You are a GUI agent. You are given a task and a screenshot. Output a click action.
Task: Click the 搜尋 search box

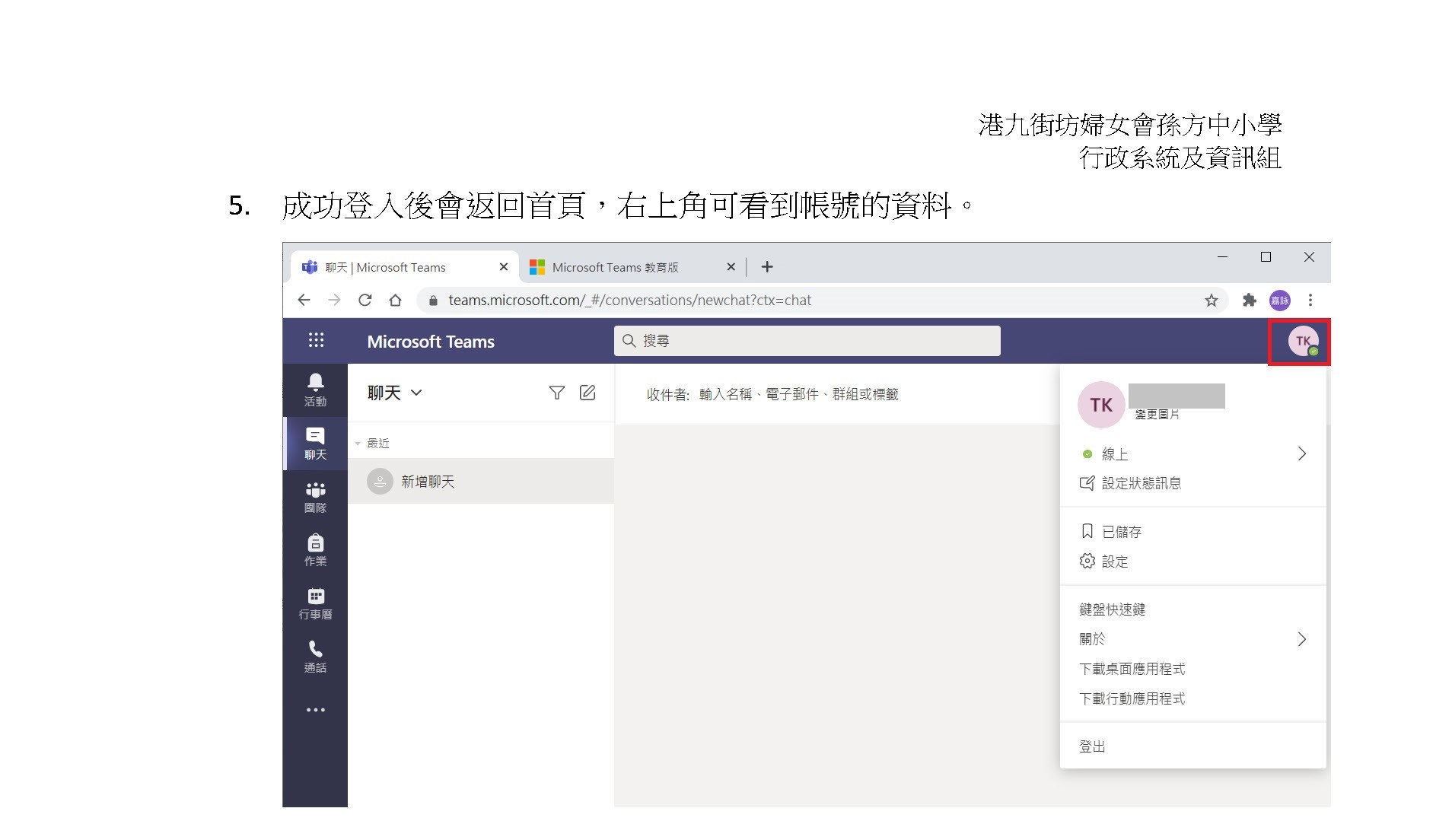coord(807,341)
